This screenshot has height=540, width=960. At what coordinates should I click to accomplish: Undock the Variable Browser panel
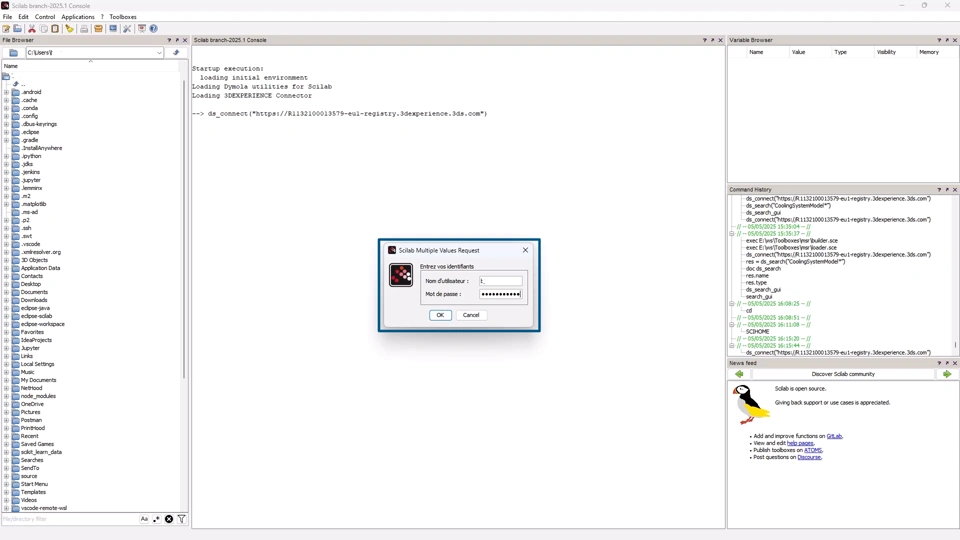pos(947,40)
